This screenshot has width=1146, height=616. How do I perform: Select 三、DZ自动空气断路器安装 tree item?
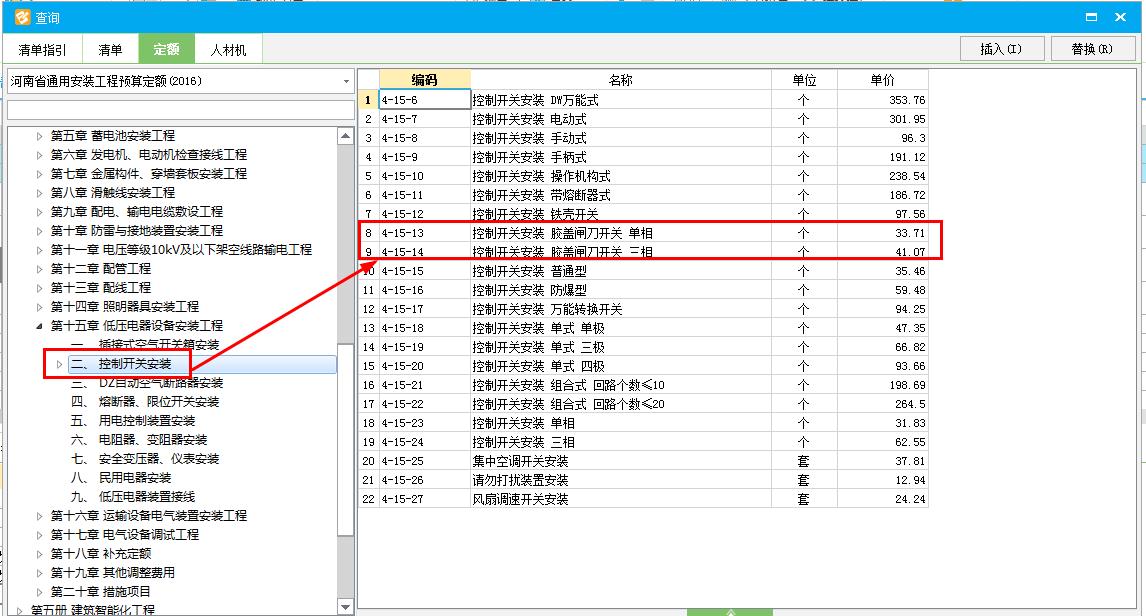pyautogui.click(x=147, y=383)
